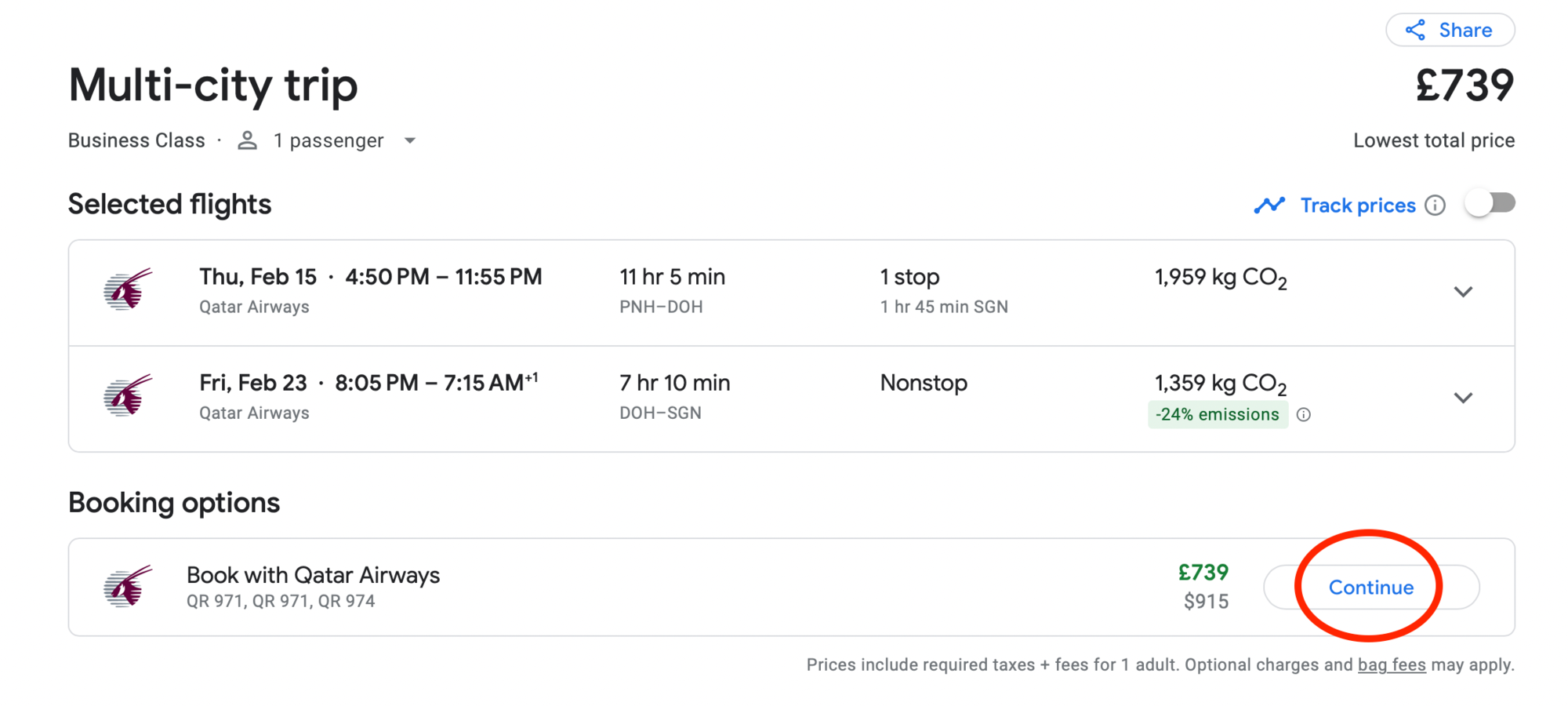Expand the Thu, Feb 15 flight details

1463,292
